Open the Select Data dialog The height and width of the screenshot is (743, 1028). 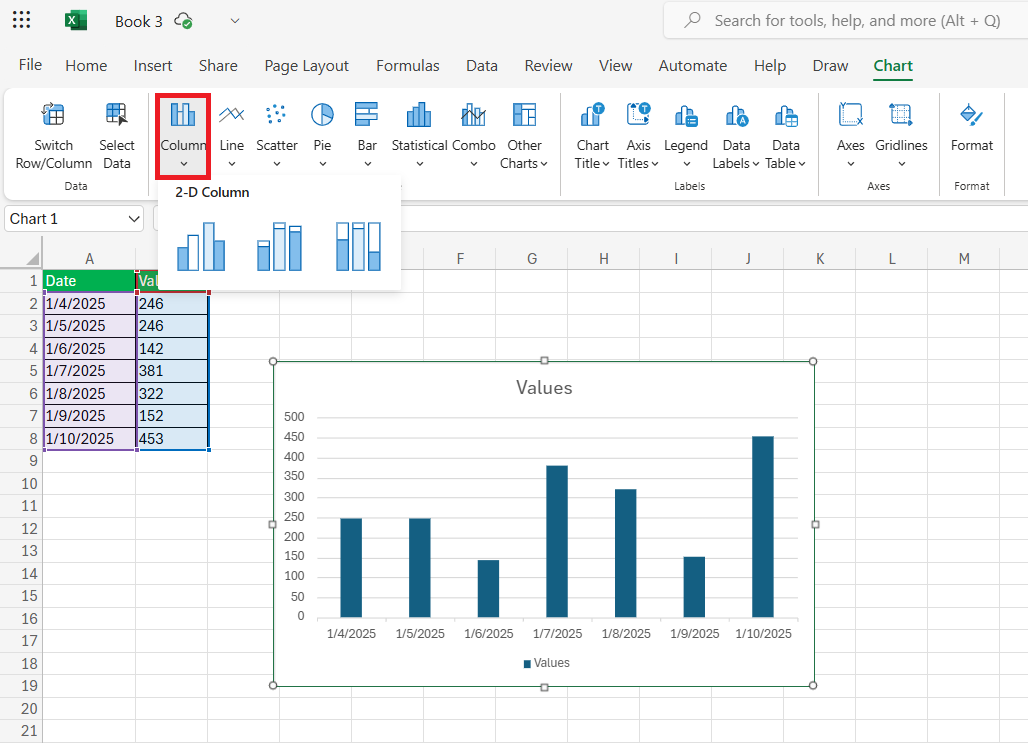[x=117, y=115]
